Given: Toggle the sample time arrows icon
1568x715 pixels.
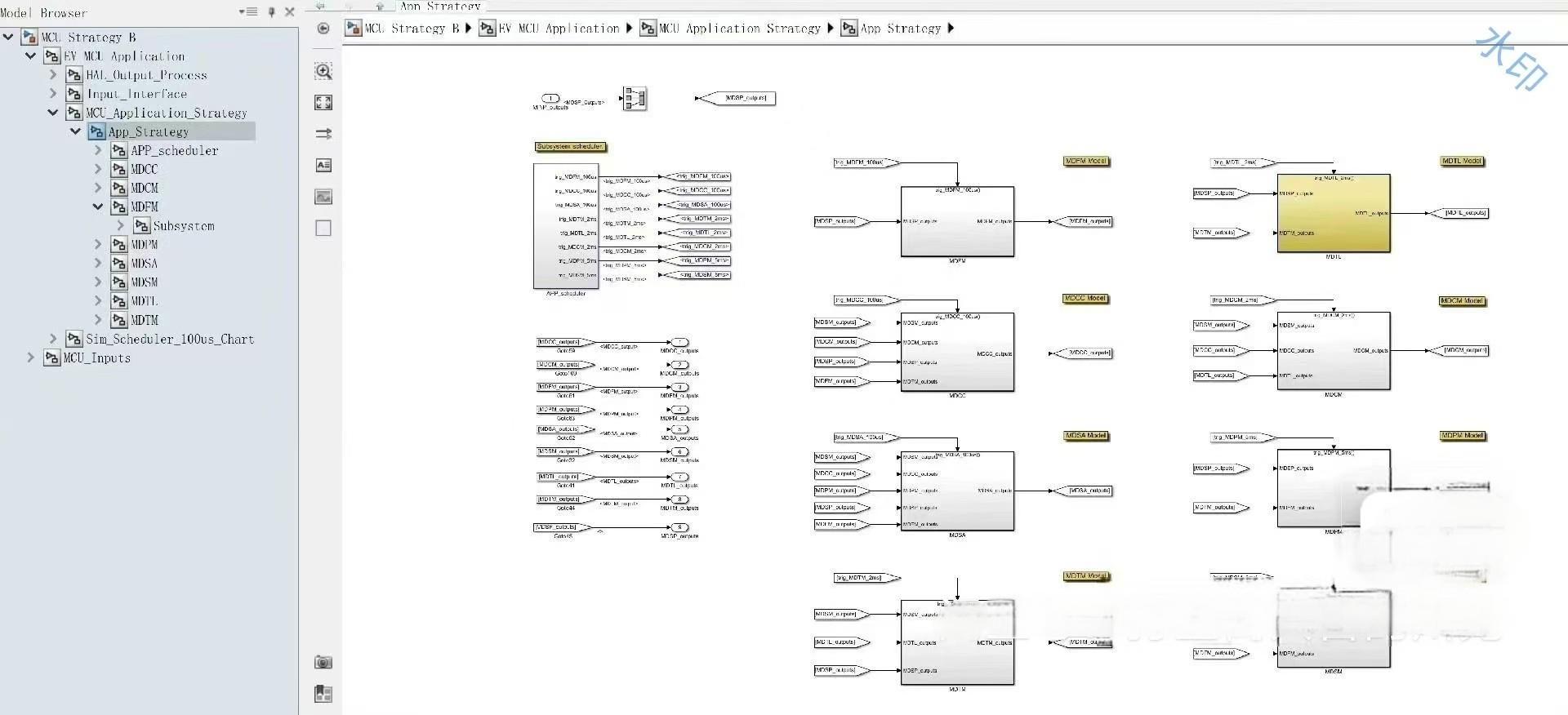Looking at the screenshot, I should click(x=323, y=134).
